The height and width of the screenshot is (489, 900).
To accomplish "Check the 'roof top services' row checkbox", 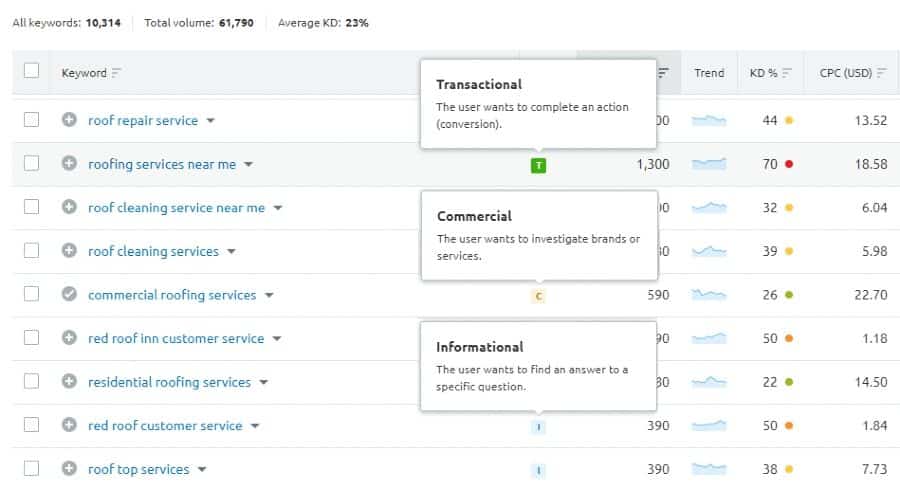I will (x=32, y=468).
